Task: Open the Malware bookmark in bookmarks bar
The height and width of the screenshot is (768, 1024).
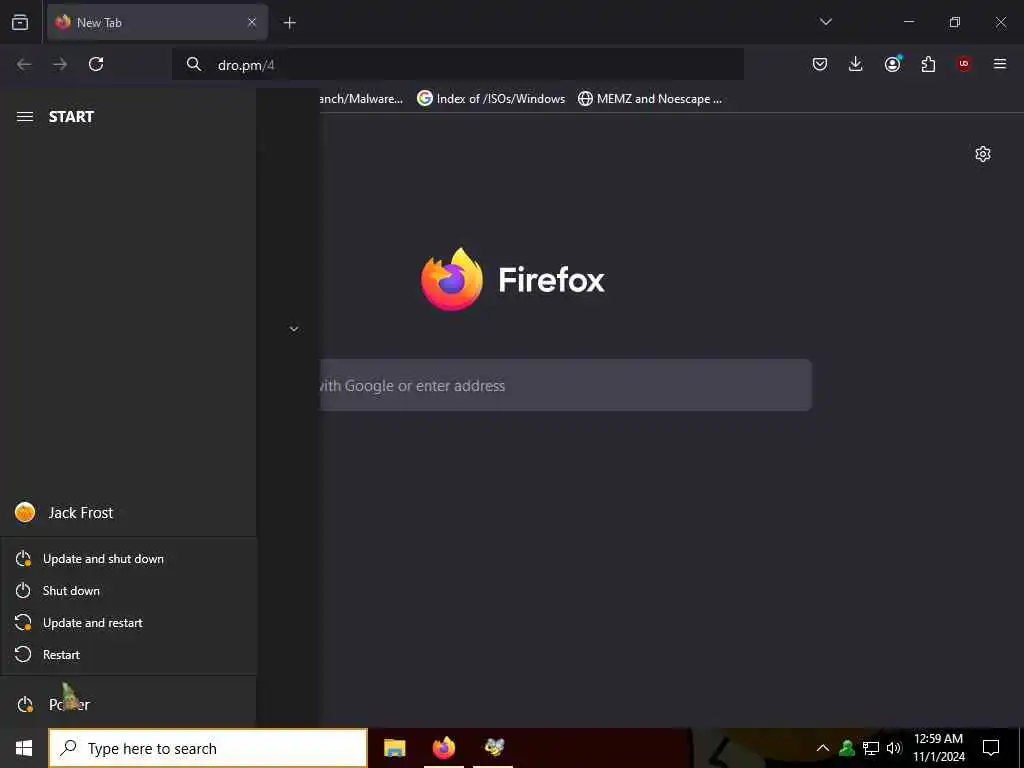Action: click(361, 99)
